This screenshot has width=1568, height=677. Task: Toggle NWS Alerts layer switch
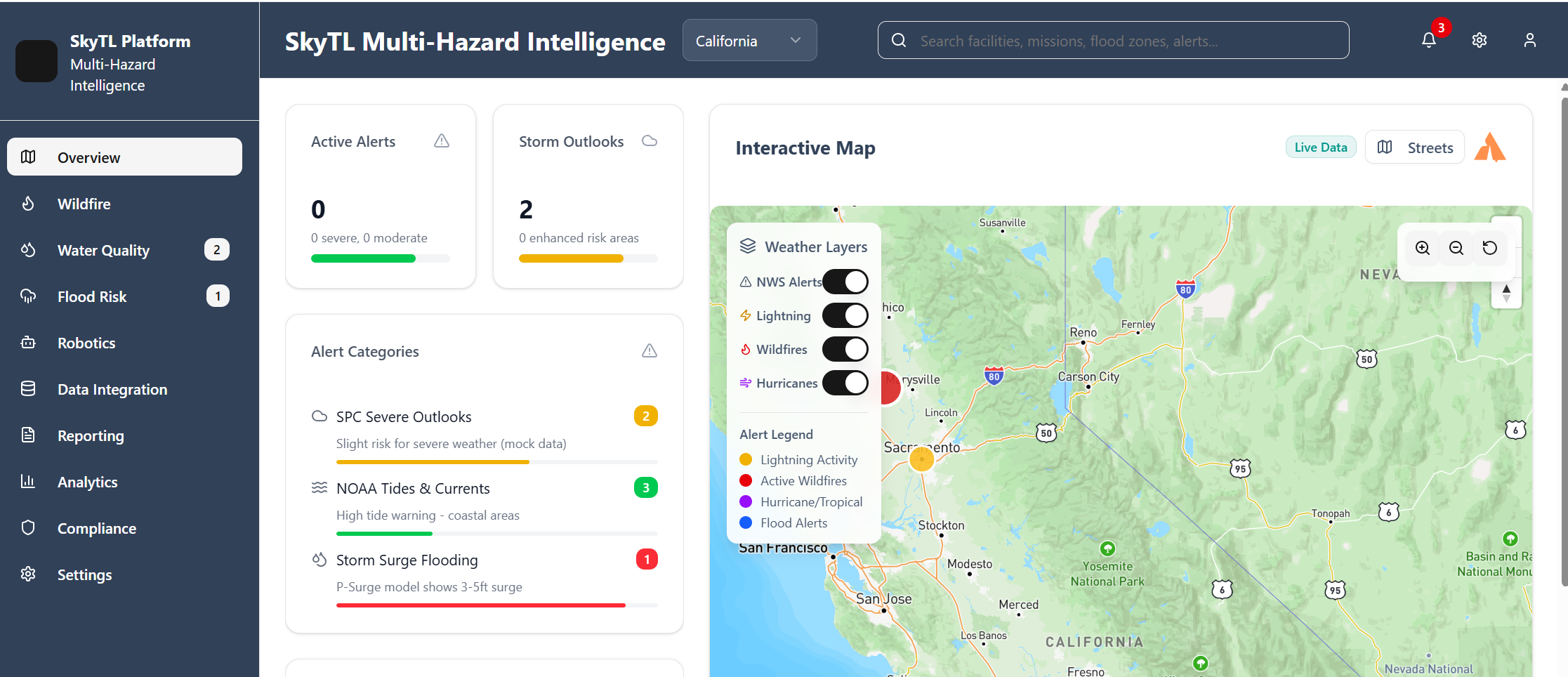coord(845,282)
